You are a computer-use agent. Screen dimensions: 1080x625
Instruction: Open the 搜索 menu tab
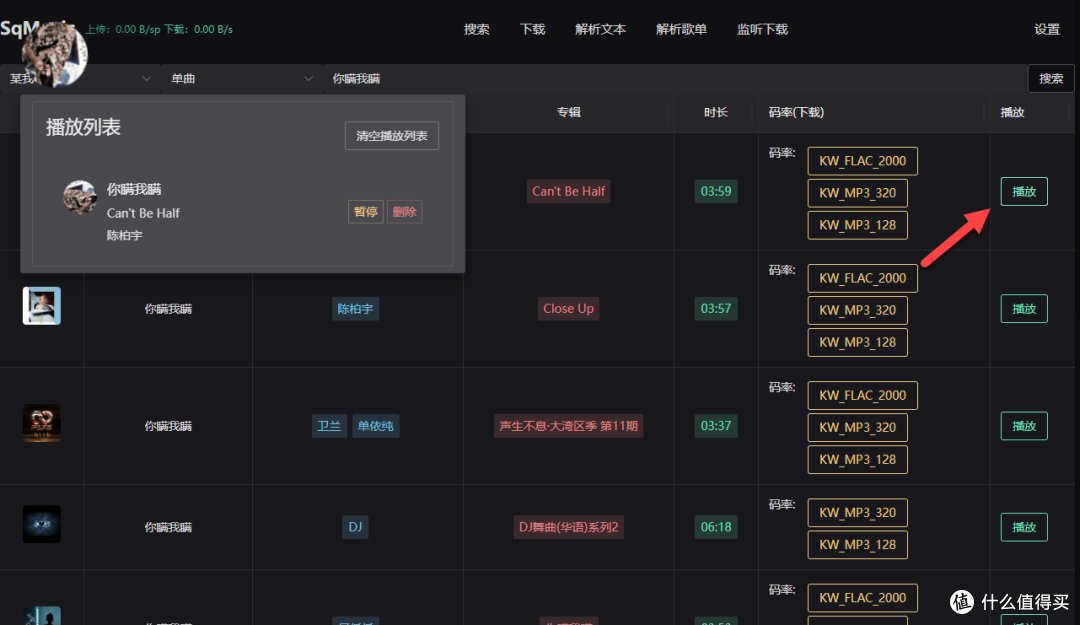coord(477,30)
